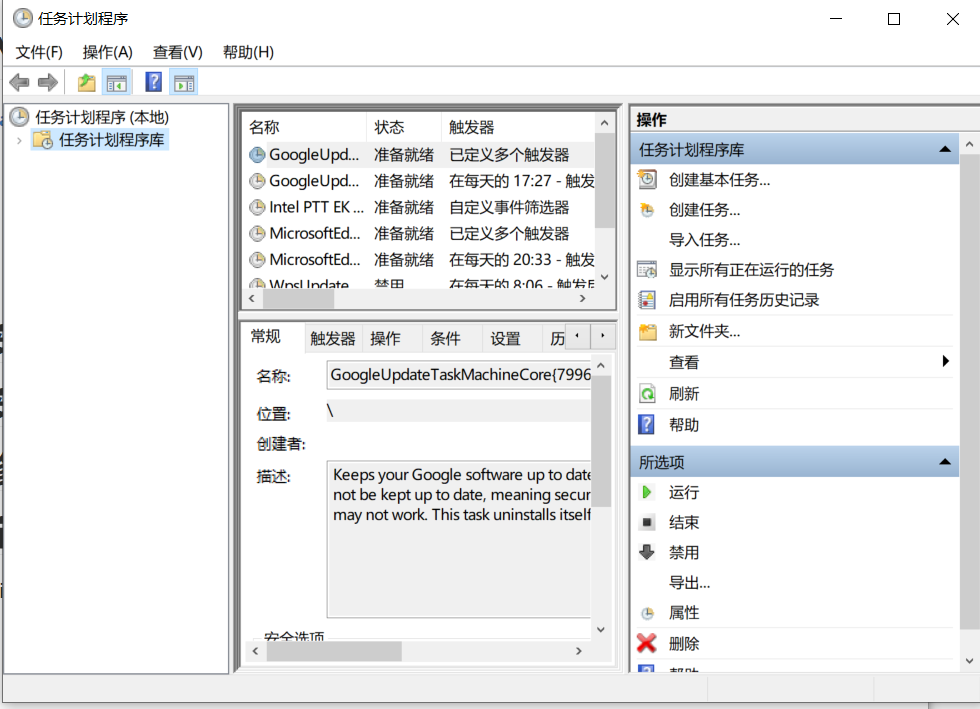Click the green 刷新 icon
980x709 pixels.
(648, 394)
